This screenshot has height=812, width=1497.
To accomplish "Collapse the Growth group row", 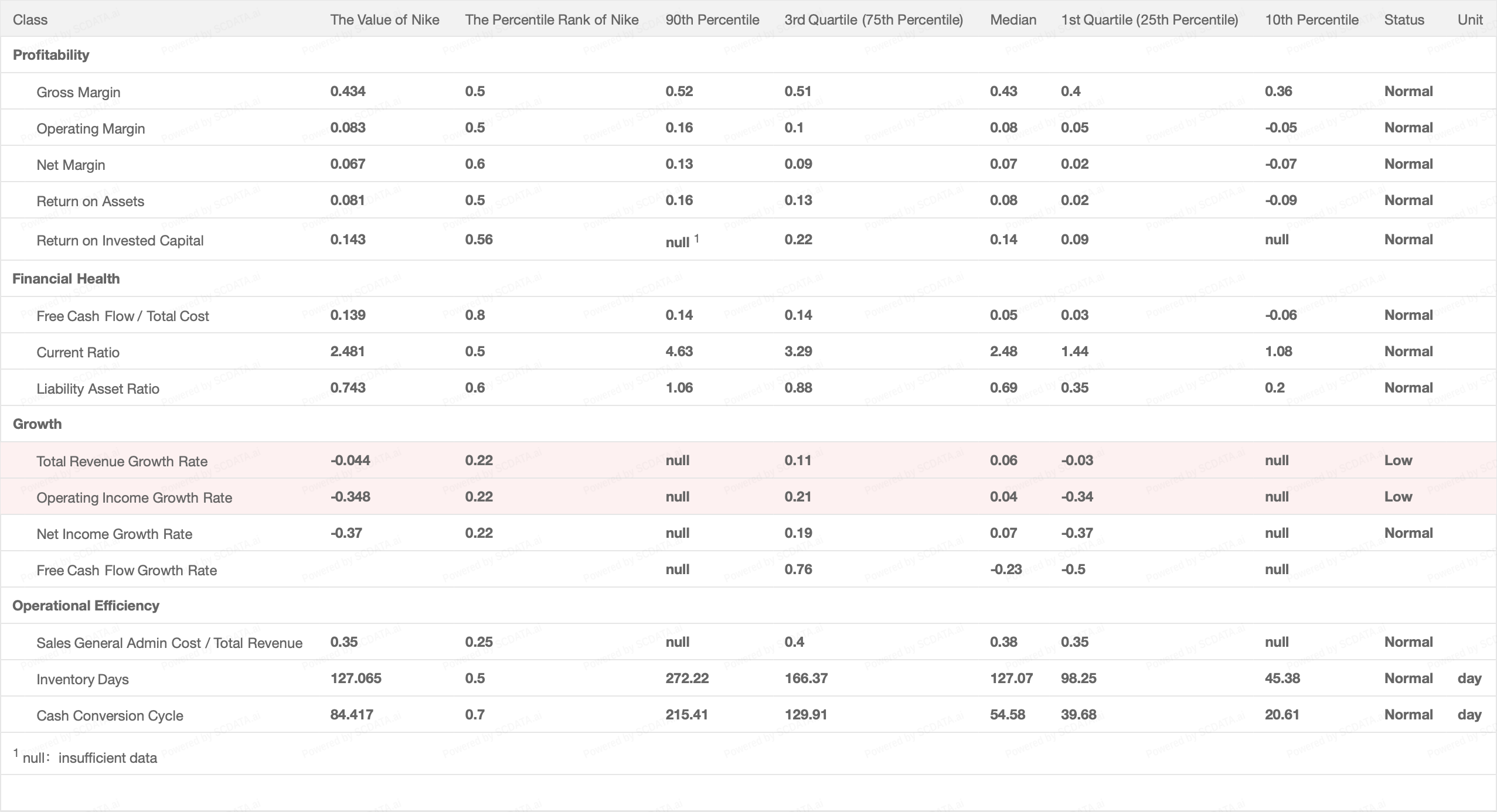I will point(37,424).
